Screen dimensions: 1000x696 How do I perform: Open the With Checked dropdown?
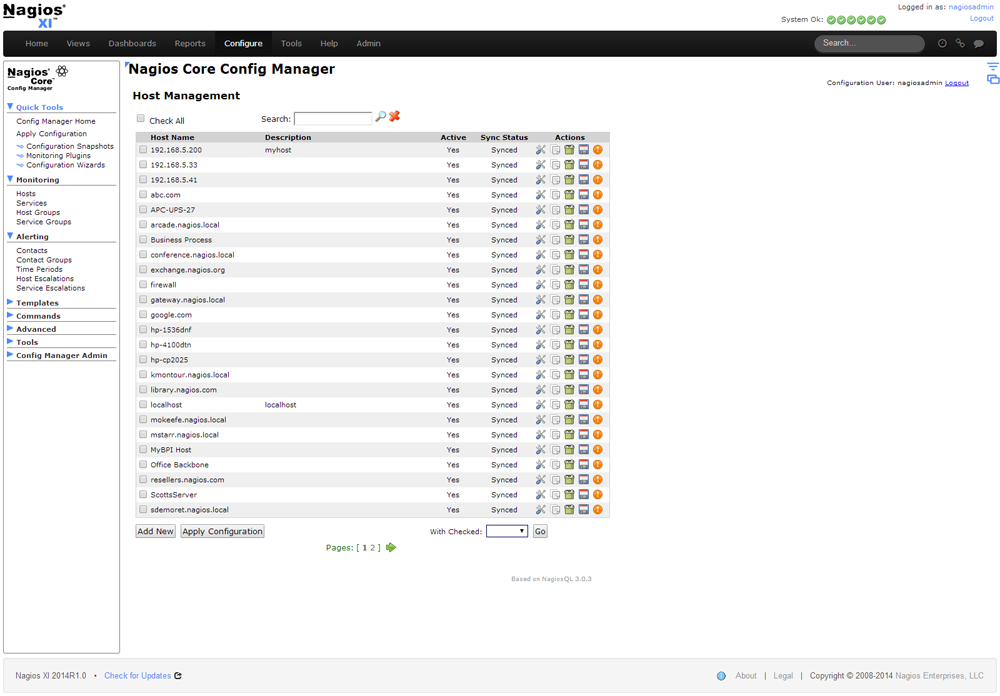coord(507,531)
